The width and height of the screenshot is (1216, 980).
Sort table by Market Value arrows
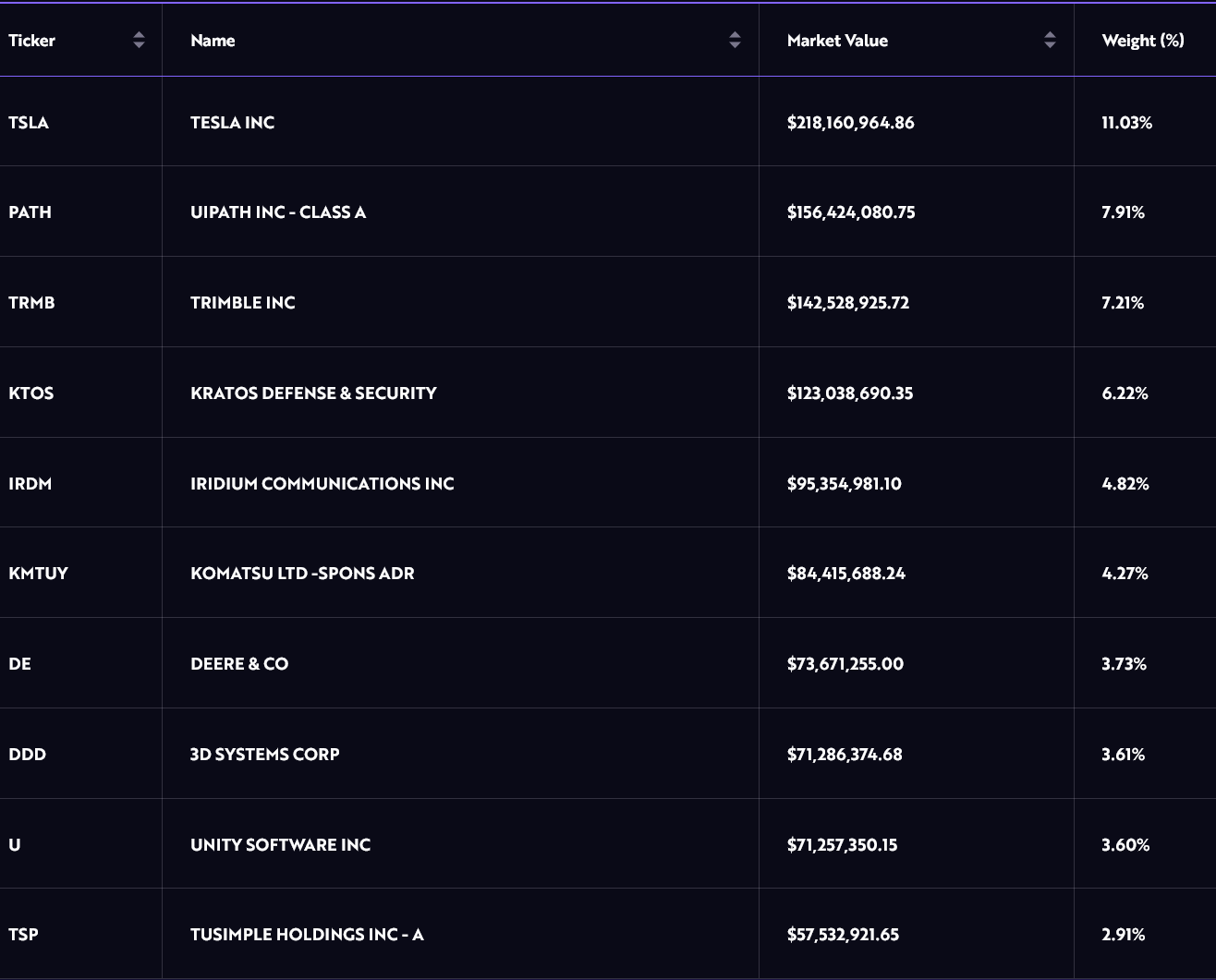pyautogui.click(x=1050, y=40)
